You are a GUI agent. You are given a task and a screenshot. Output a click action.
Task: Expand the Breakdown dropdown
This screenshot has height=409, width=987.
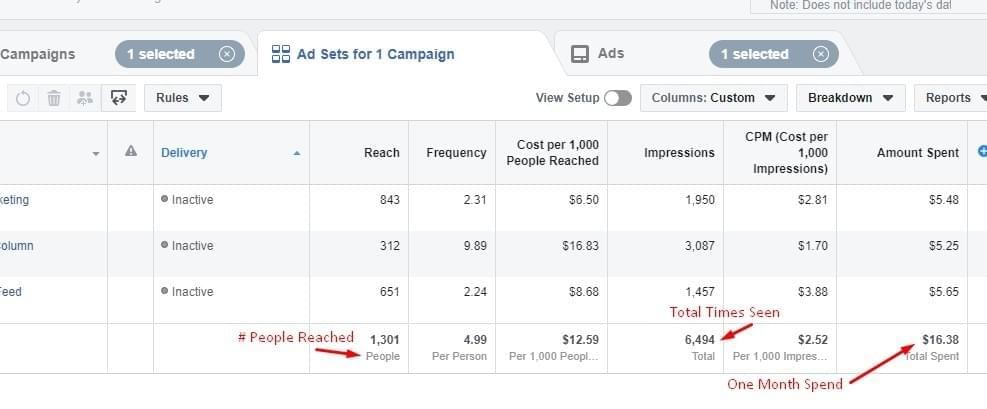(850, 98)
